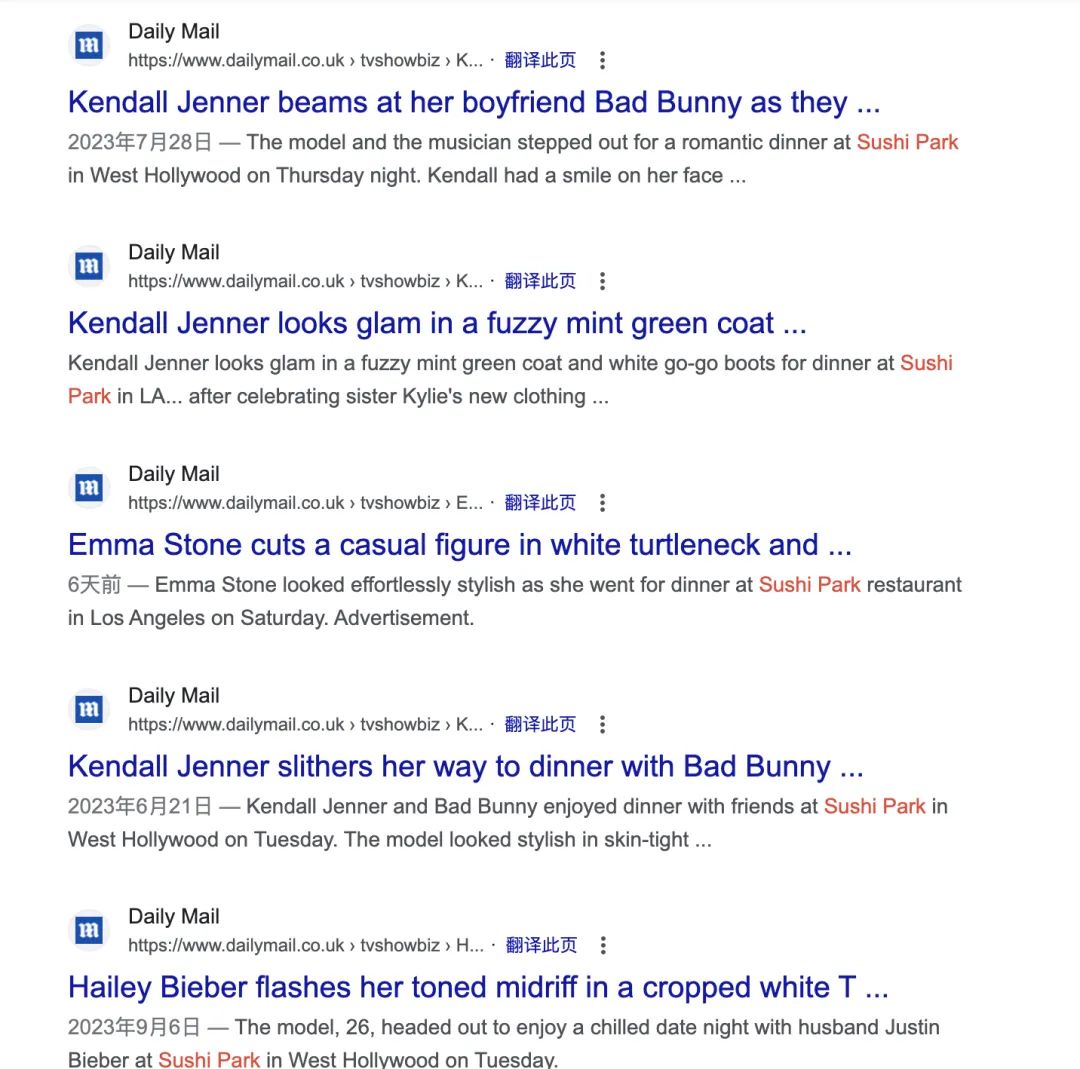Click 翻译此页 for the first Daily Mail result

coord(540,61)
